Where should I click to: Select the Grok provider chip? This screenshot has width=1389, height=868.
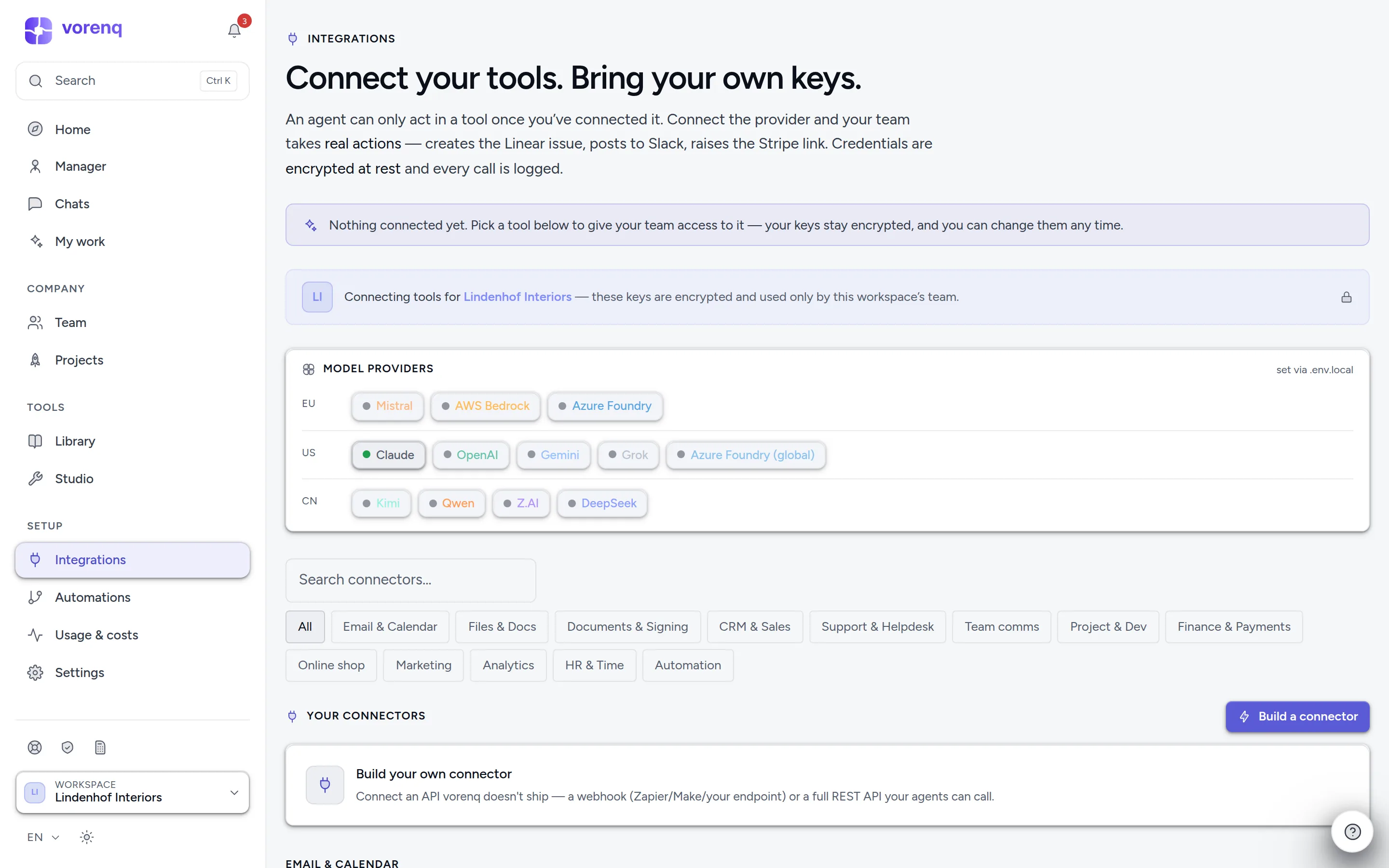(628, 455)
